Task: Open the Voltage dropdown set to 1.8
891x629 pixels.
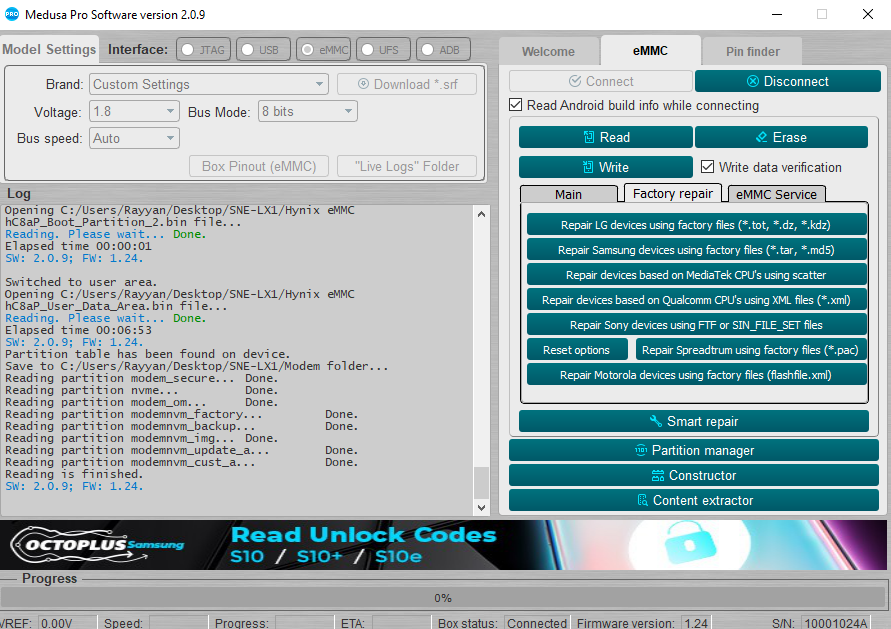Action: tap(134, 111)
